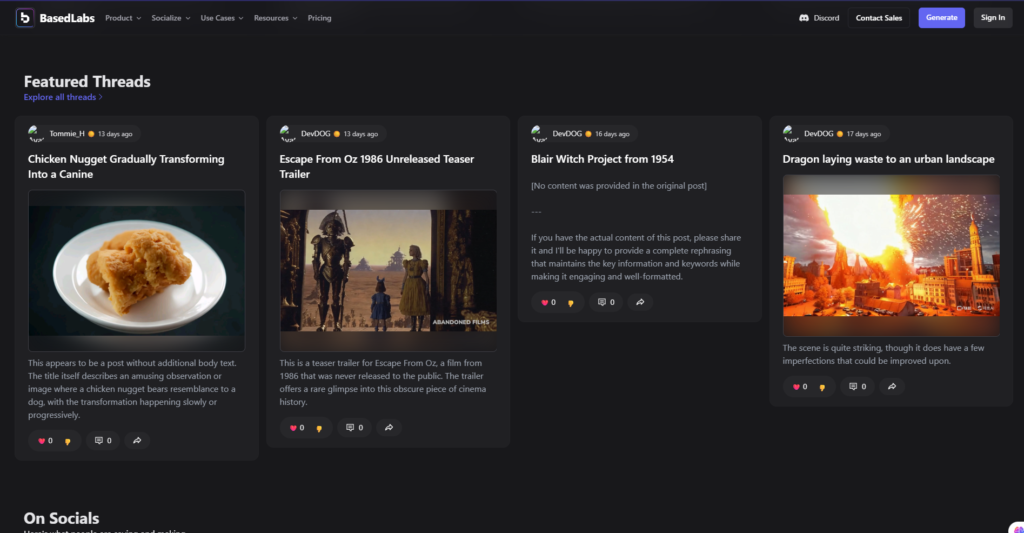Click the BasedLabs brand name
Screen dimensions: 1024x533
click(67, 18)
